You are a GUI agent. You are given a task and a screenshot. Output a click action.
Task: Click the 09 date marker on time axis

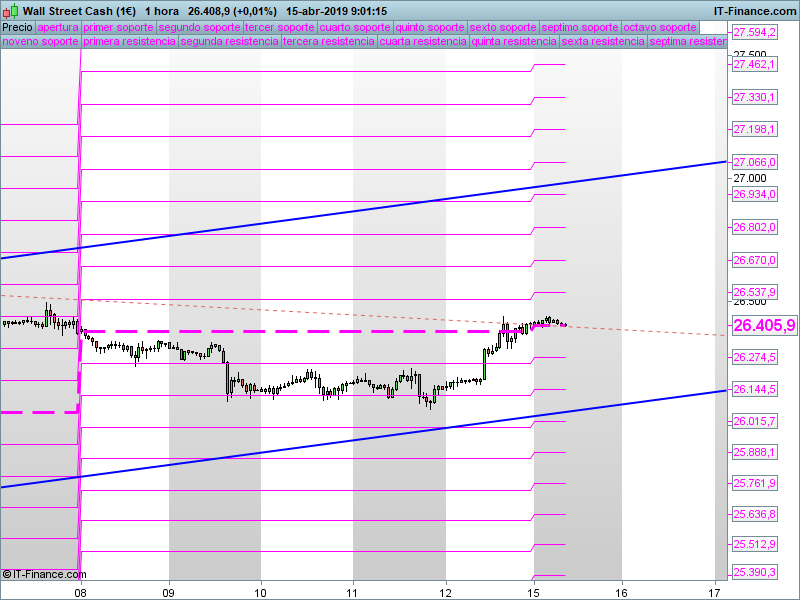tap(168, 592)
